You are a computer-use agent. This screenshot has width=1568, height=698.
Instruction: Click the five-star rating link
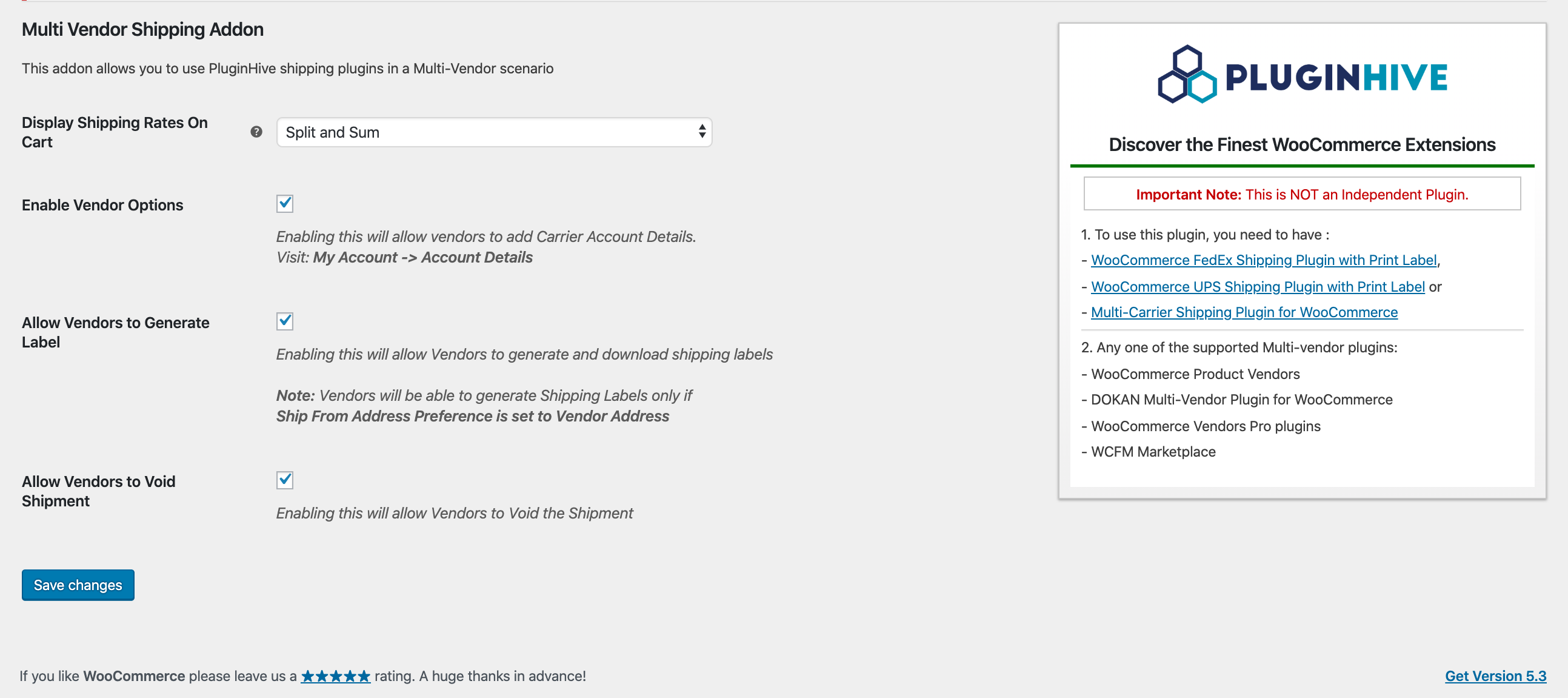(x=335, y=676)
